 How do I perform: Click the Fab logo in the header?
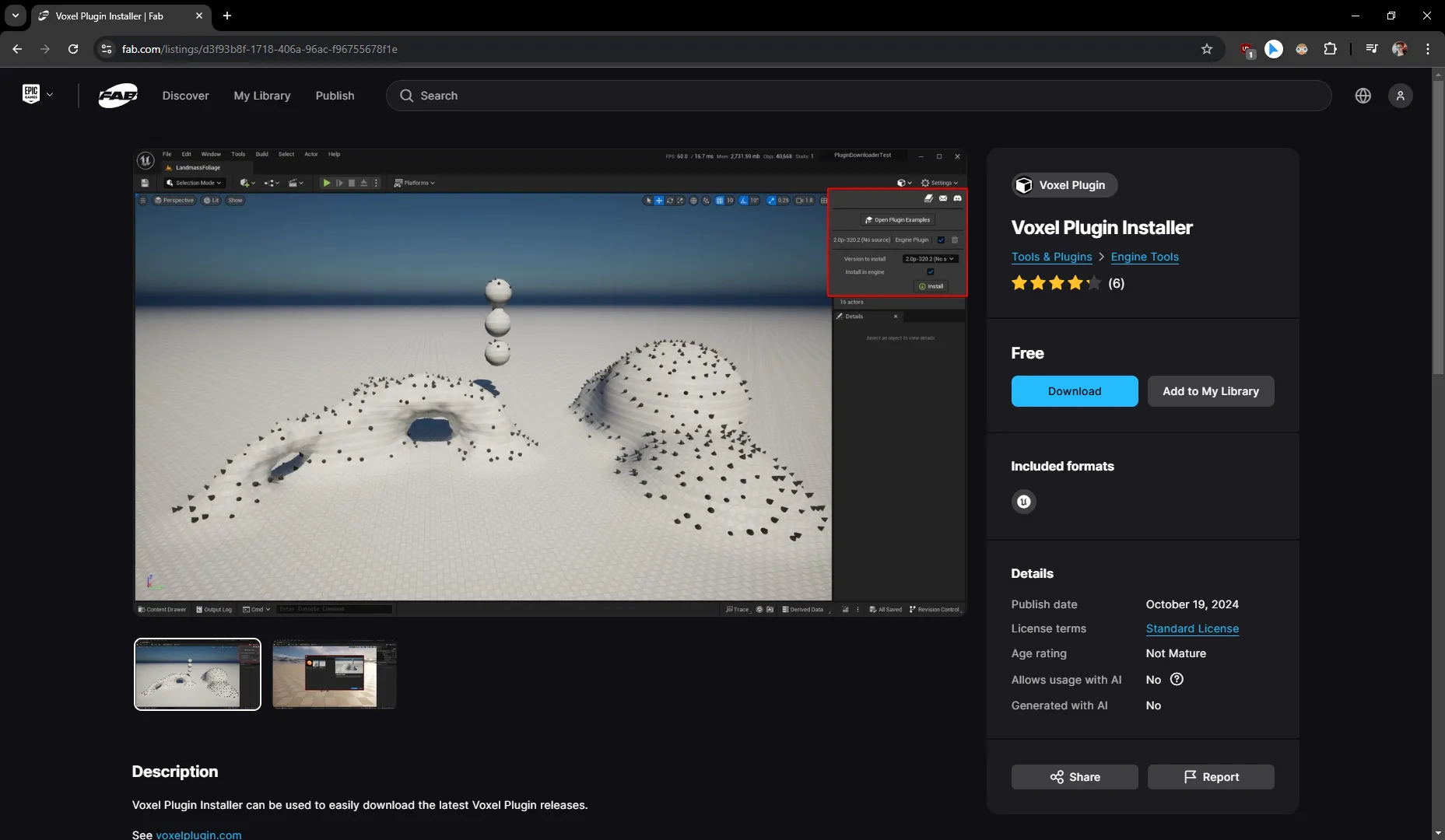click(117, 95)
